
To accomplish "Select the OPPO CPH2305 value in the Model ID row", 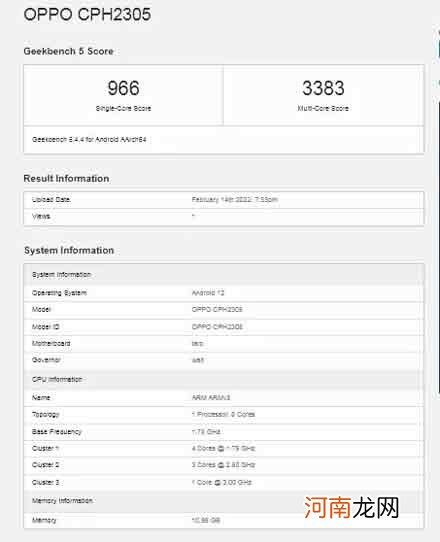I will [217, 327].
